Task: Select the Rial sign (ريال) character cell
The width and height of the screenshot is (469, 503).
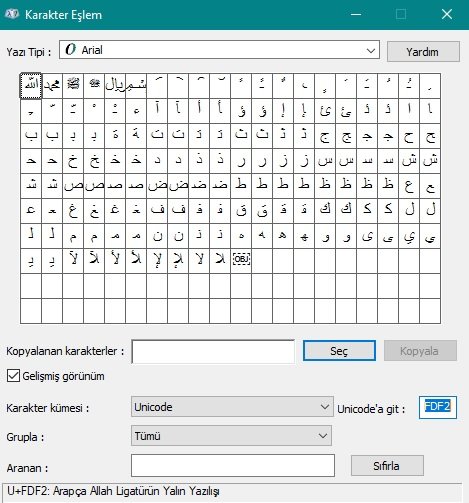Action: (x=115, y=86)
